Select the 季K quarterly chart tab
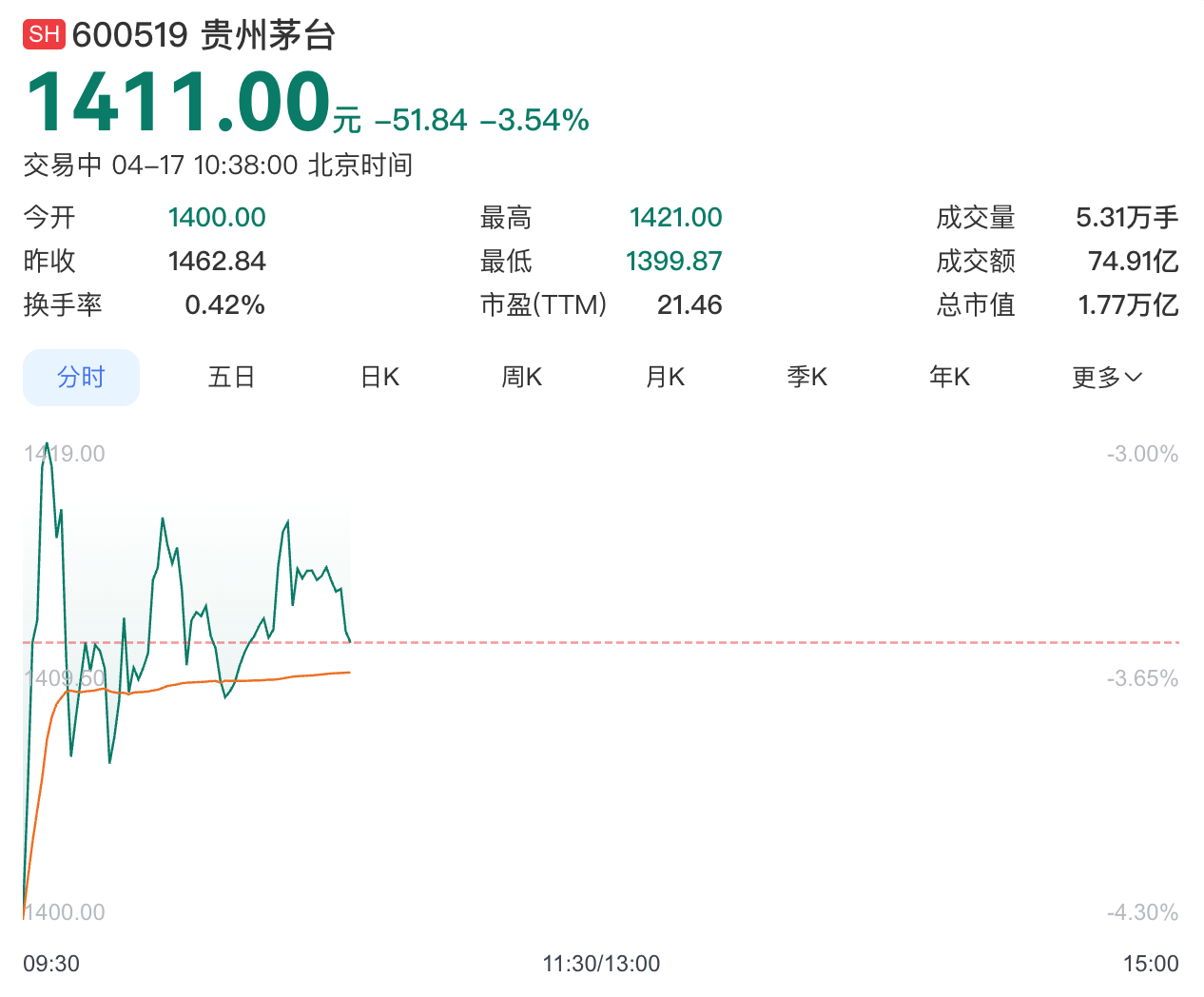The width and height of the screenshot is (1204, 997). tap(806, 378)
